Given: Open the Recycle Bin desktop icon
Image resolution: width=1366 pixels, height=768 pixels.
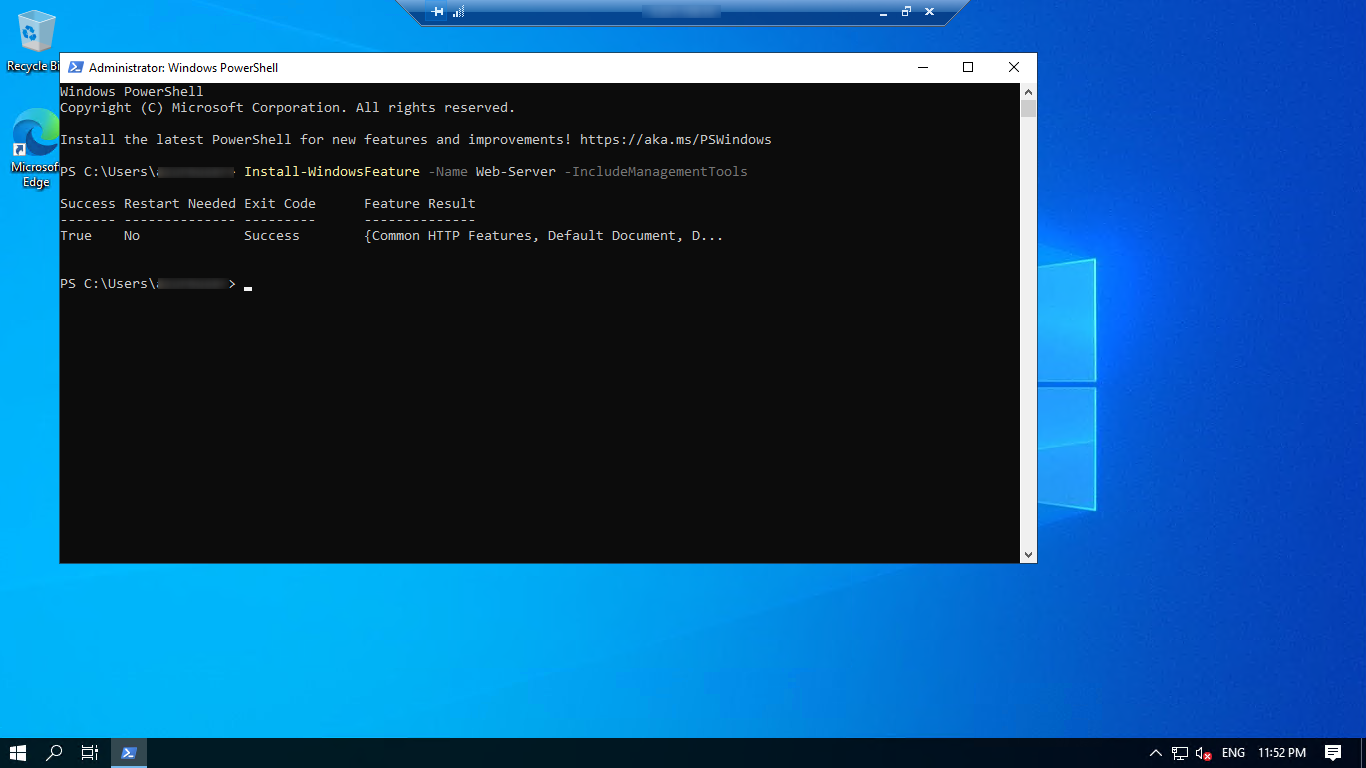Looking at the screenshot, I should point(34,40).
